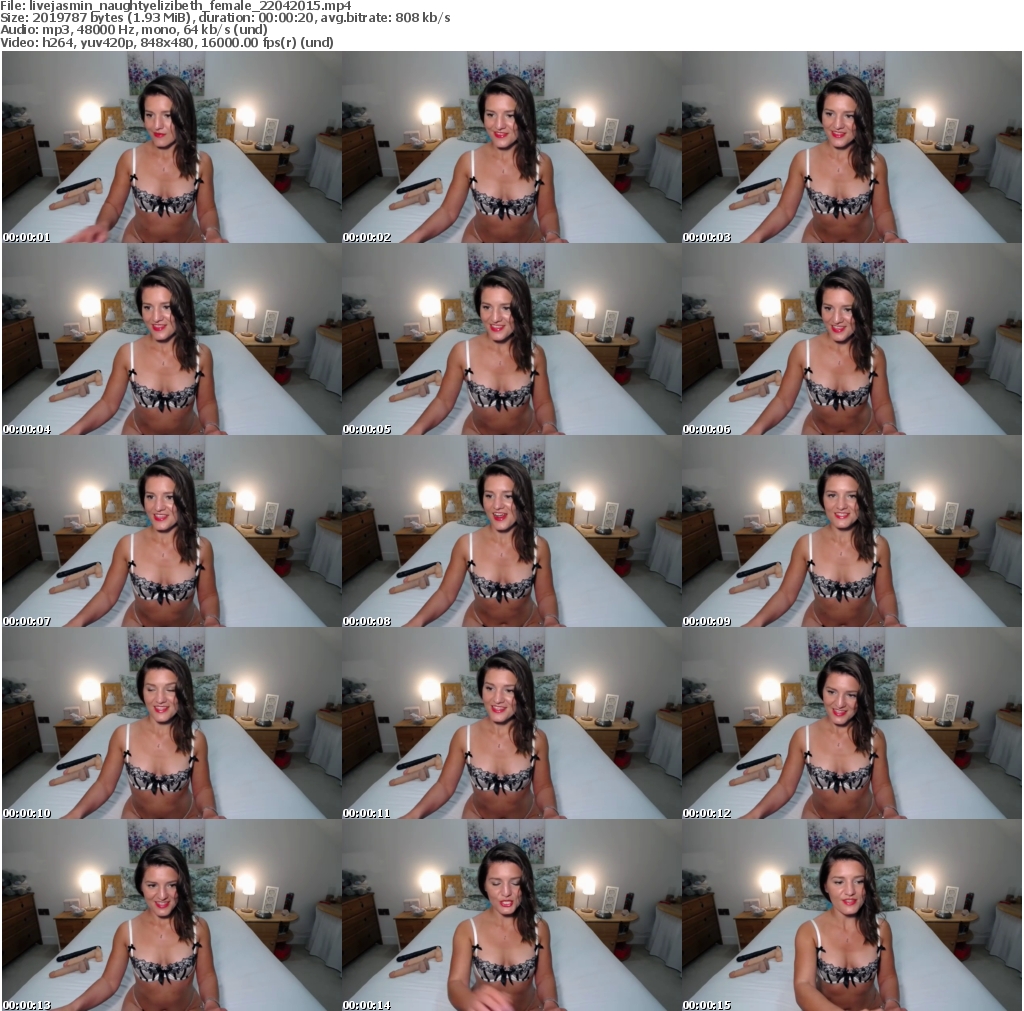Screen dimensions: 1024x1011
Task: Select the Video: h264 info line
Action: coord(167,42)
